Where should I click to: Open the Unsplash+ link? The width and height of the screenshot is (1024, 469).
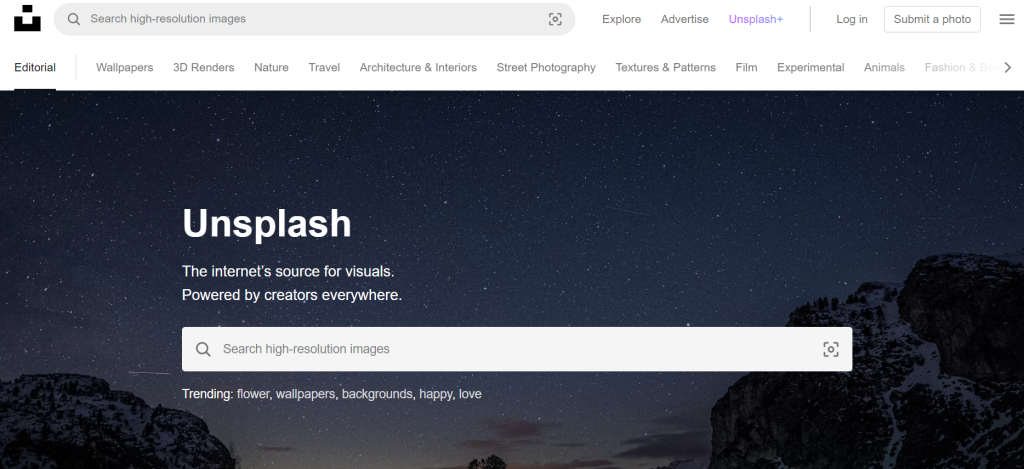click(x=756, y=19)
